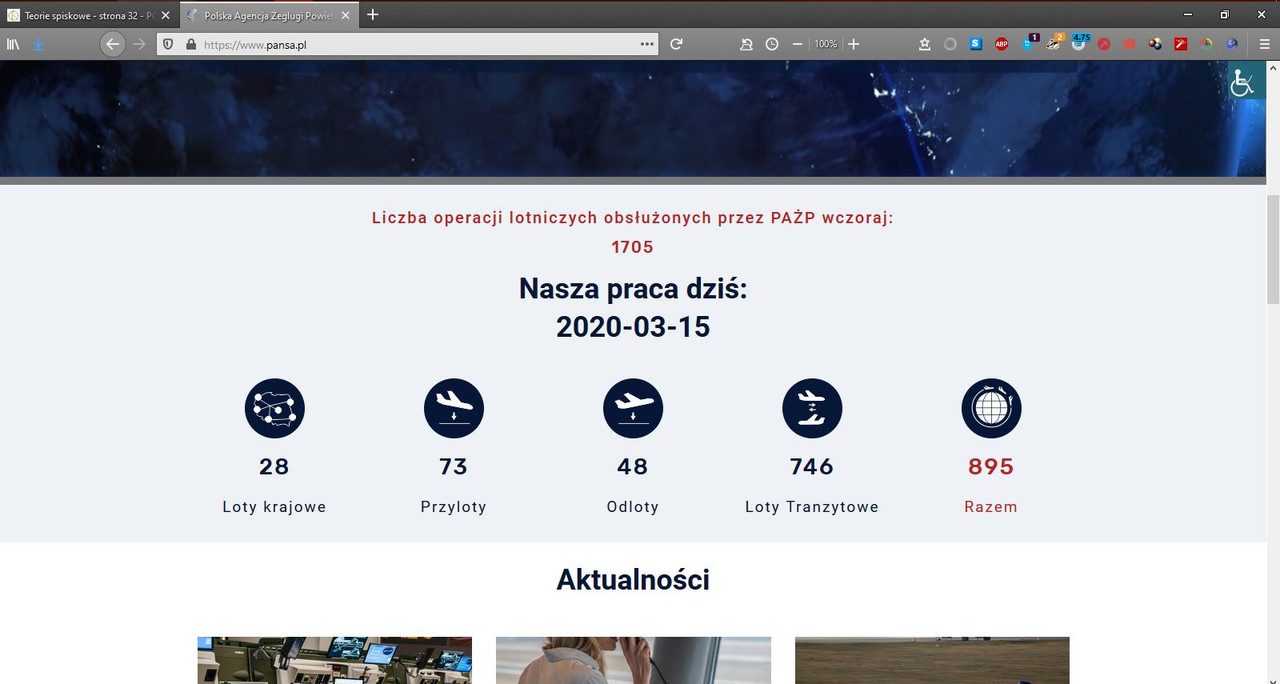Zoom out with the minus button
Image resolution: width=1280 pixels, height=684 pixels.
coord(797,44)
